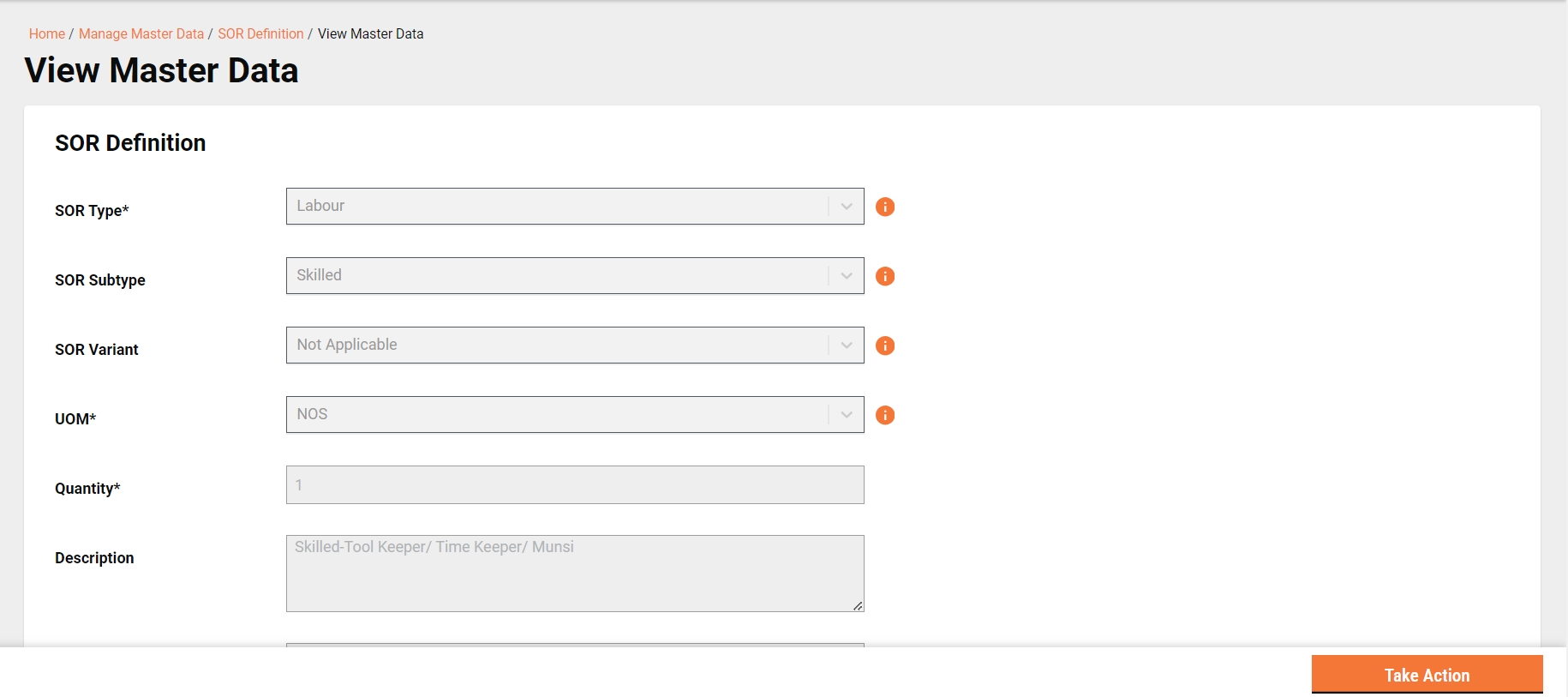The width and height of the screenshot is (1568, 697).
Task: Expand the SOR Variant dropdown arrow
Action: tap(847, 345)
